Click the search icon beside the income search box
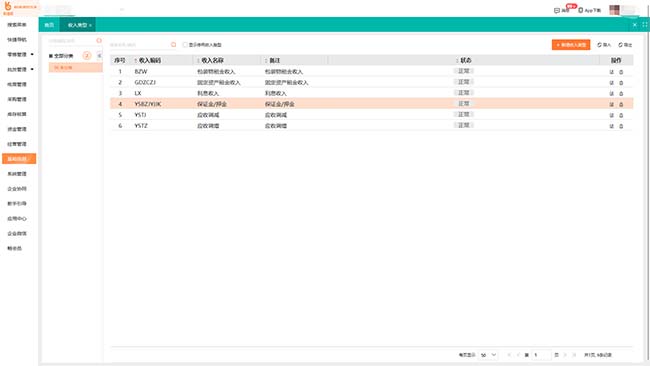Viewport: 650px width, 366px height. (173, 45)
